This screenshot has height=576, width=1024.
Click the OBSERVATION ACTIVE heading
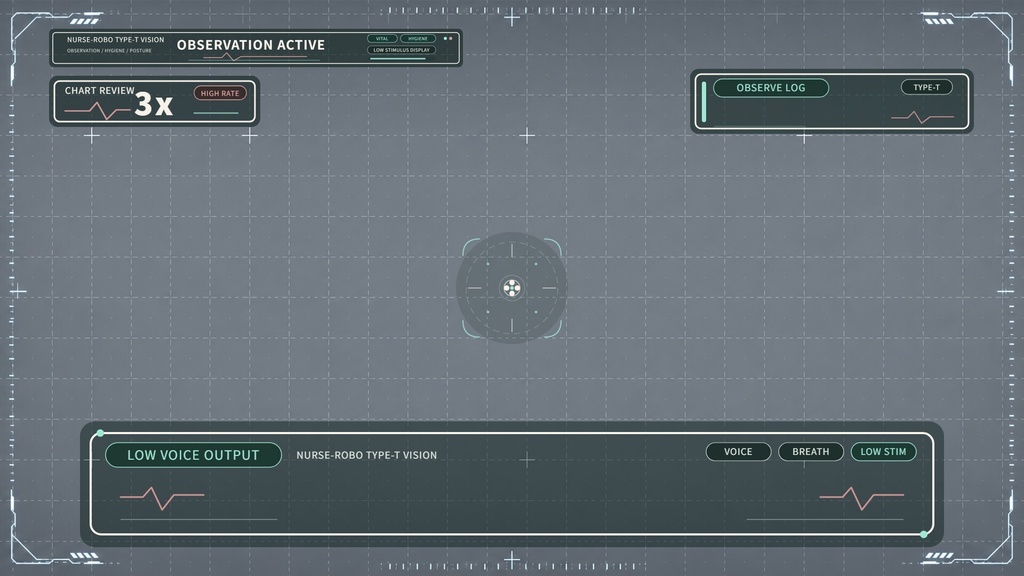(251, 45)
